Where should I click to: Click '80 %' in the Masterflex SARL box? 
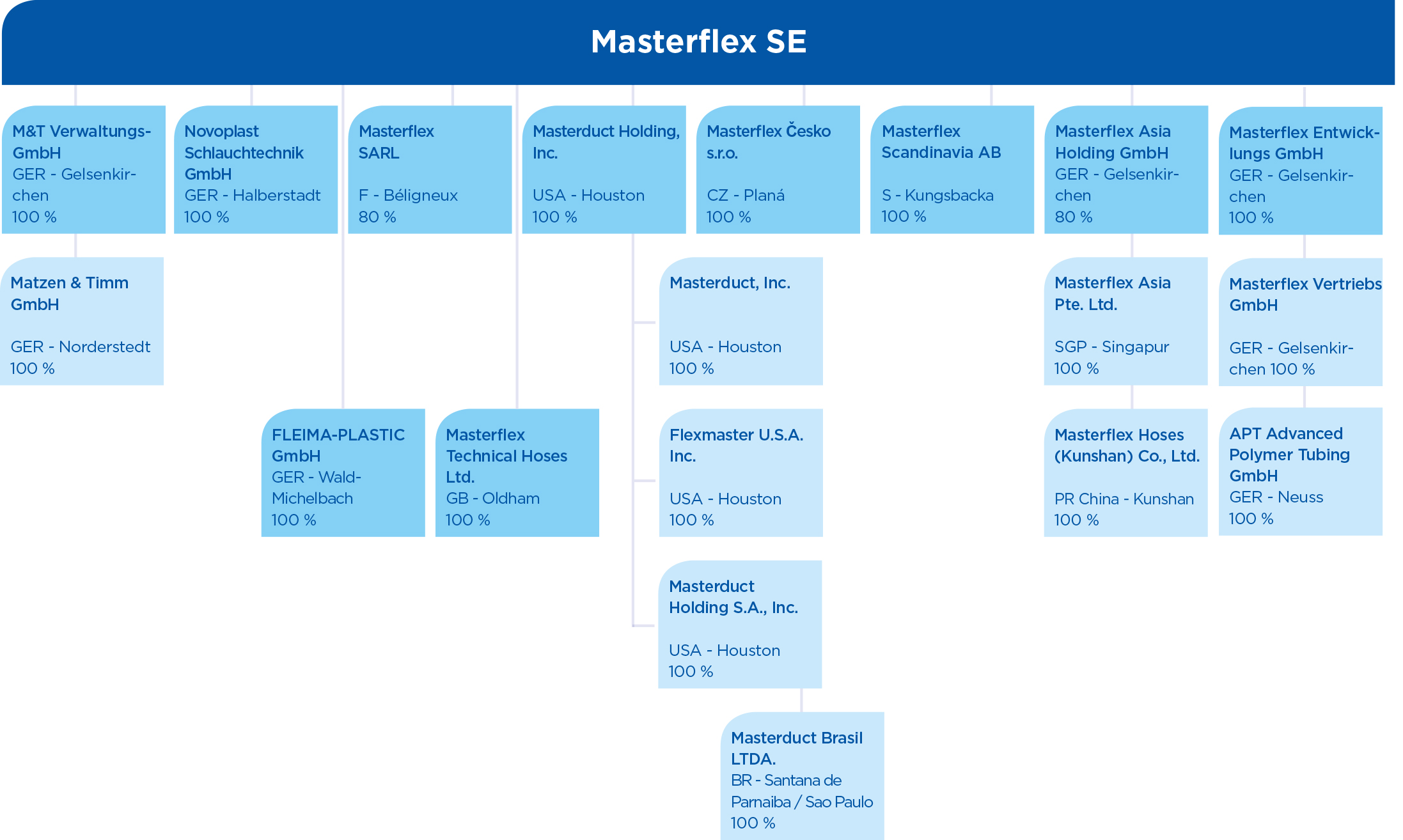tap(377, 217)
